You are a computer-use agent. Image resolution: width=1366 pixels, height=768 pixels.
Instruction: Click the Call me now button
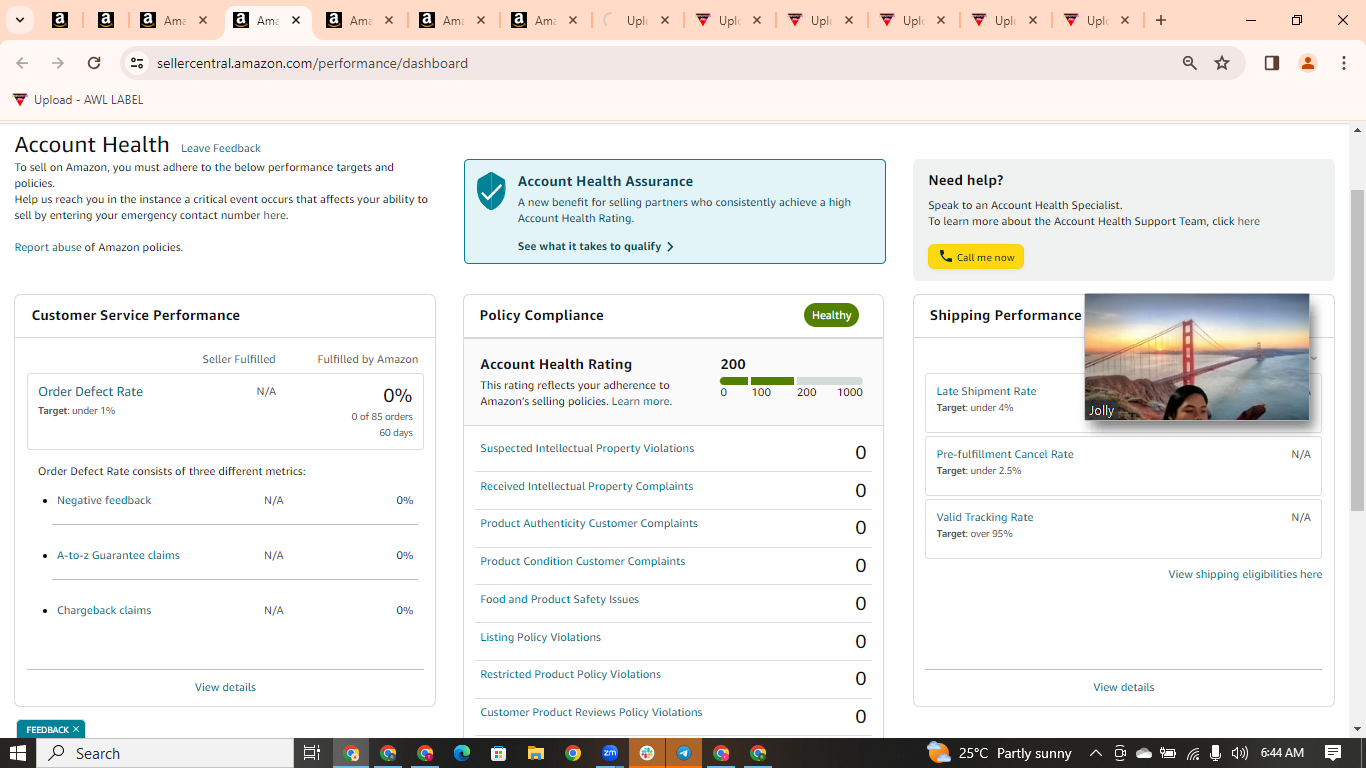[x=976, y=257]
